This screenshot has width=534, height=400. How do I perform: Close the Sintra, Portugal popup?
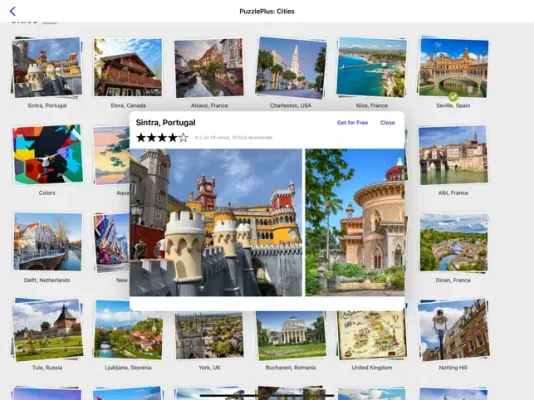coord(388,123)
